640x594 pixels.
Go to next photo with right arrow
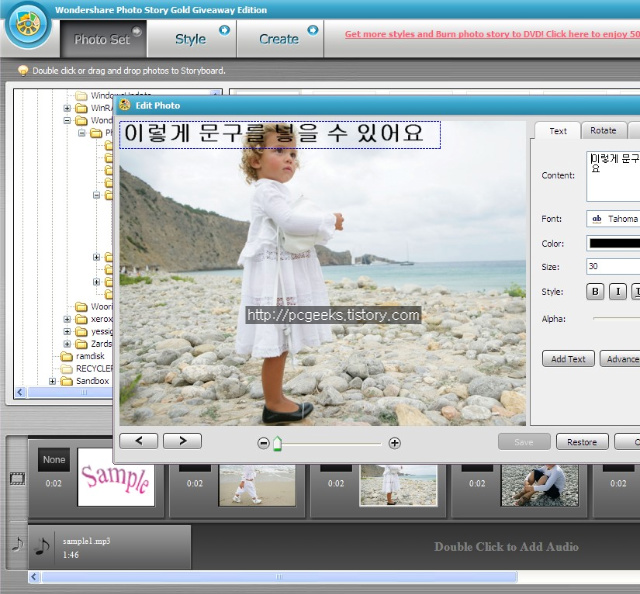[x=182, y=441]
